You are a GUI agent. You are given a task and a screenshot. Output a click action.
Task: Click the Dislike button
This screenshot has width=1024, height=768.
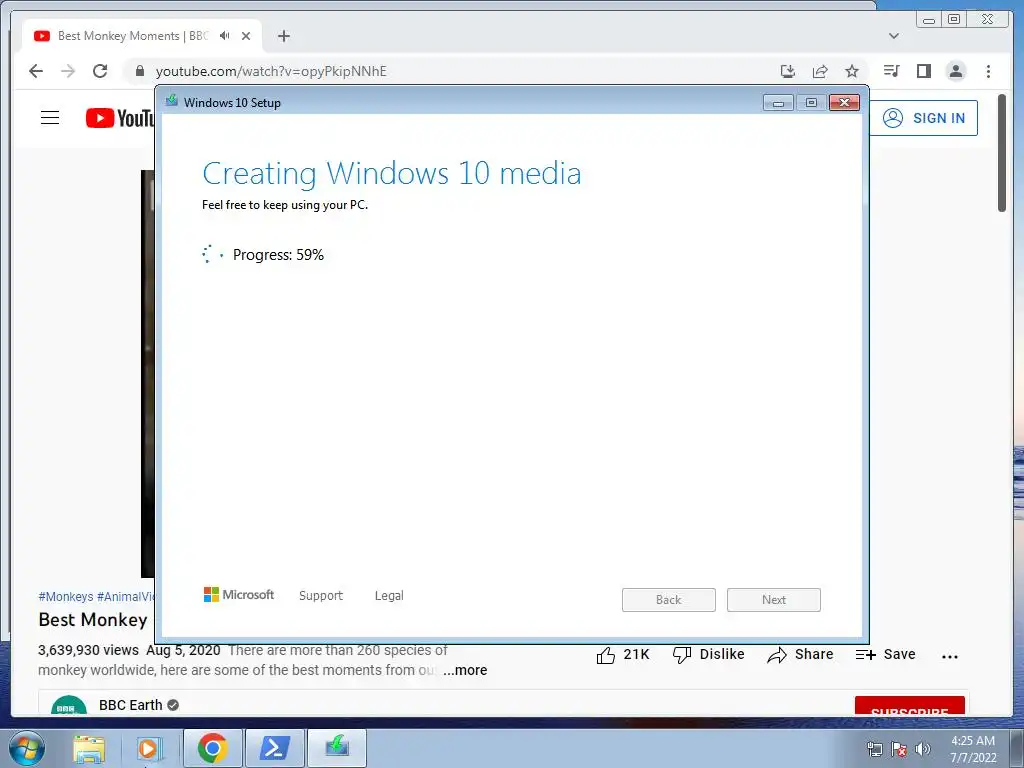(x=709, y=654)
